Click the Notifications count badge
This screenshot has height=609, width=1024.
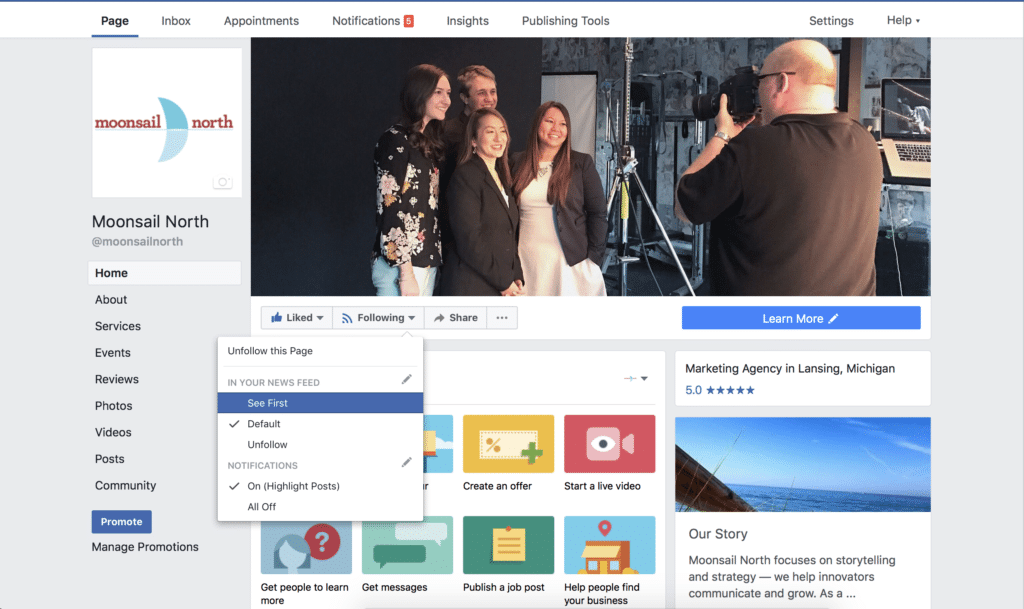[x=408, y=21]
